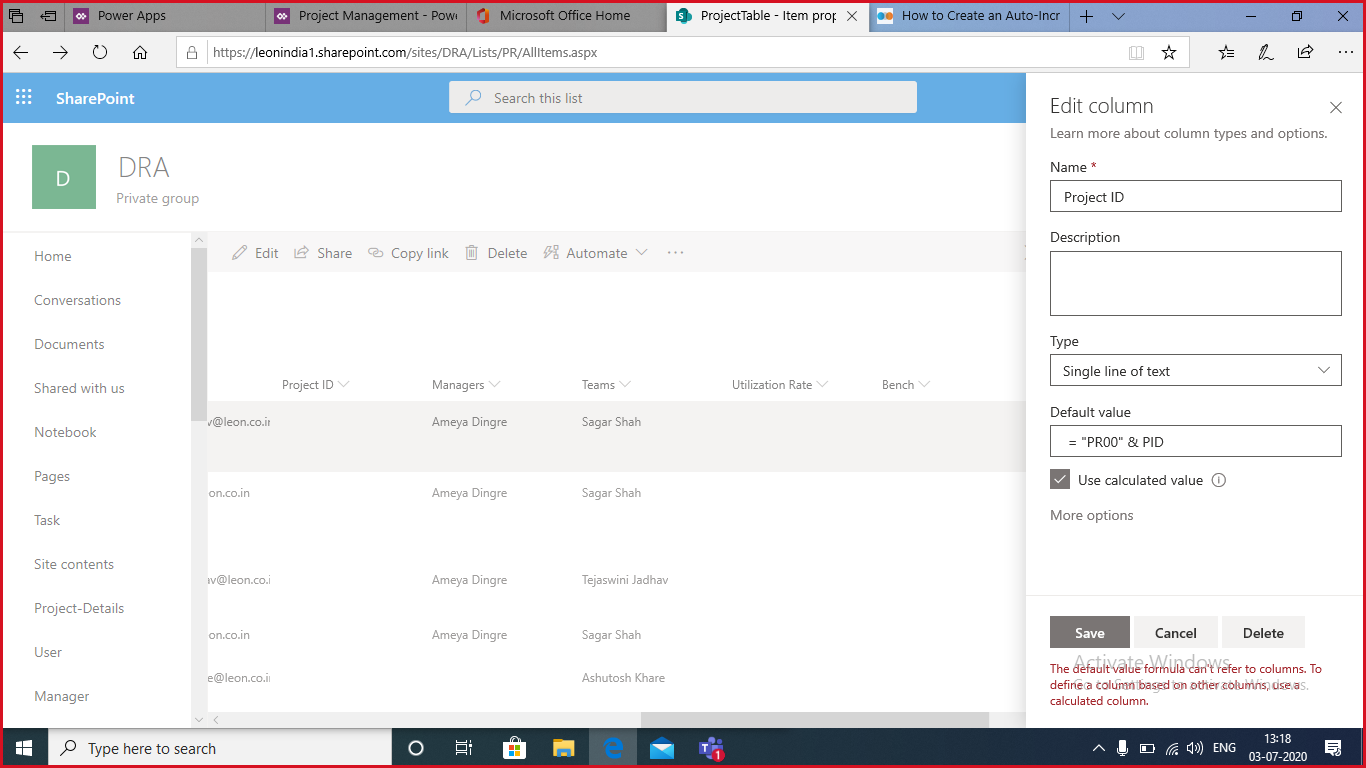Viewport: 1366px width, 768px height.
Task: Open Microsoft Teams from the taskbar
Action: click(711, 747)
